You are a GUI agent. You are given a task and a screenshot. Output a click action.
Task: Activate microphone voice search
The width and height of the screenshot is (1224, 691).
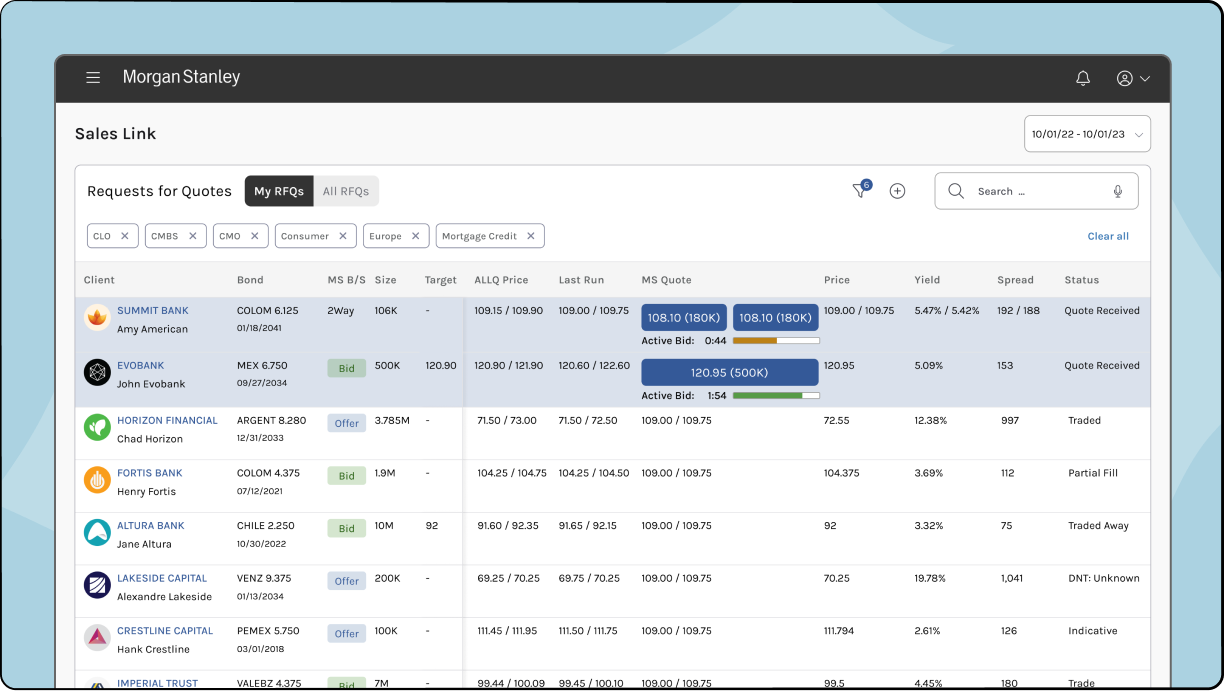(x=1118, y=191)
